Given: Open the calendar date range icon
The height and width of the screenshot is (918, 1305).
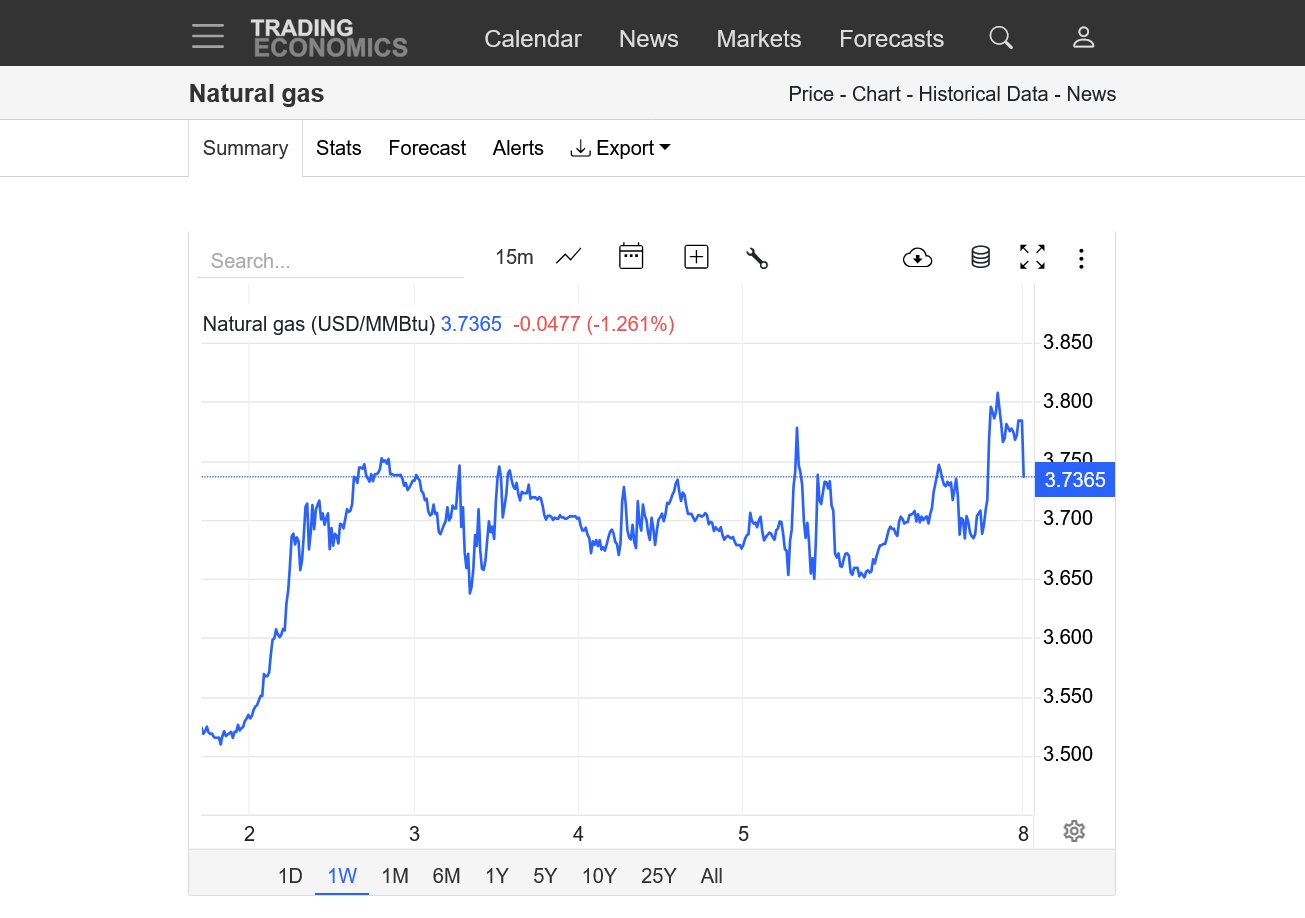Looking at the screenshot, I should (631, 257).
